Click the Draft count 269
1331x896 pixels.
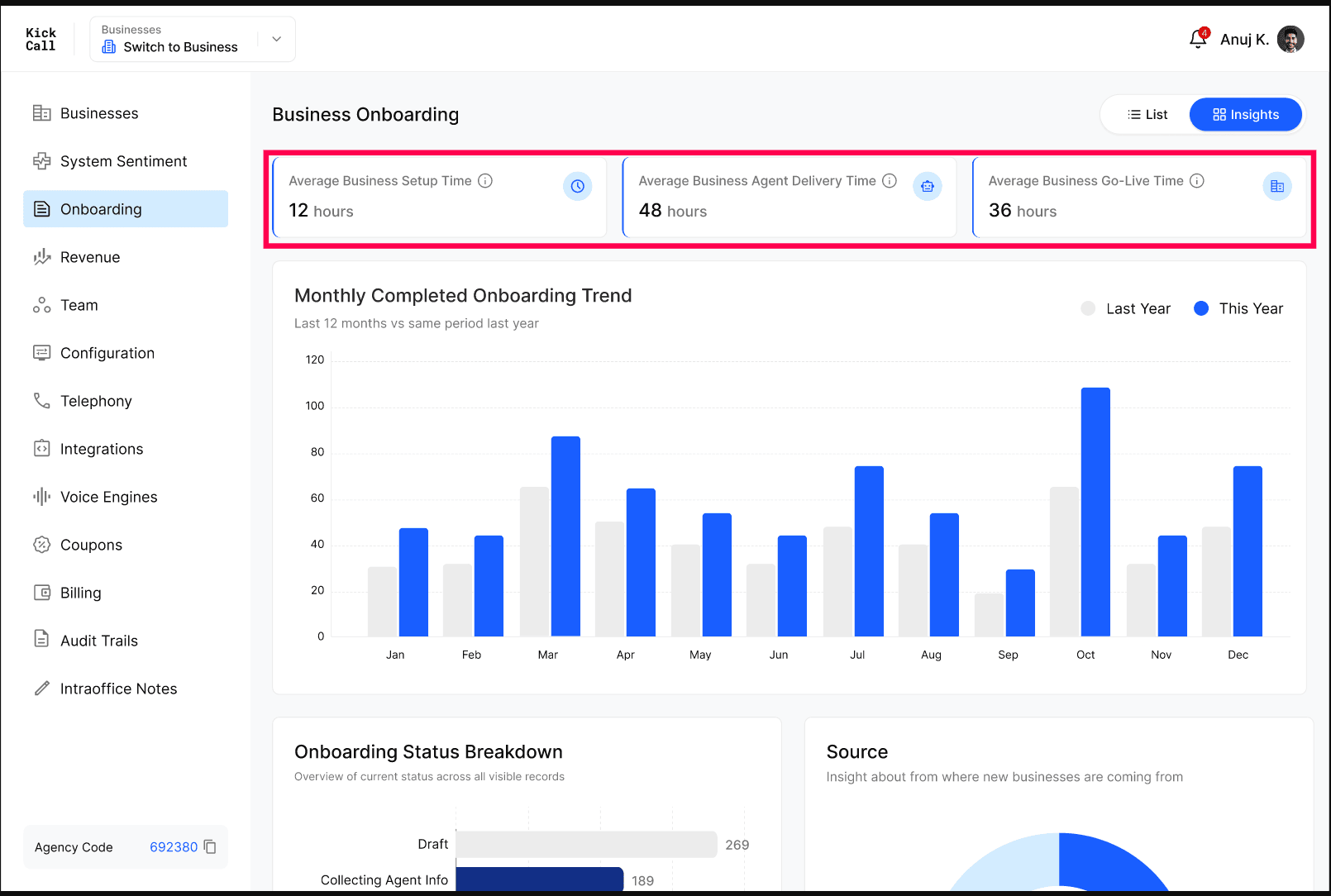point(737,845)
